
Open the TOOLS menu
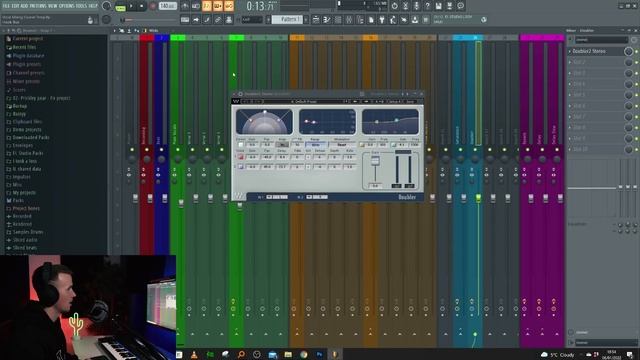82,6
